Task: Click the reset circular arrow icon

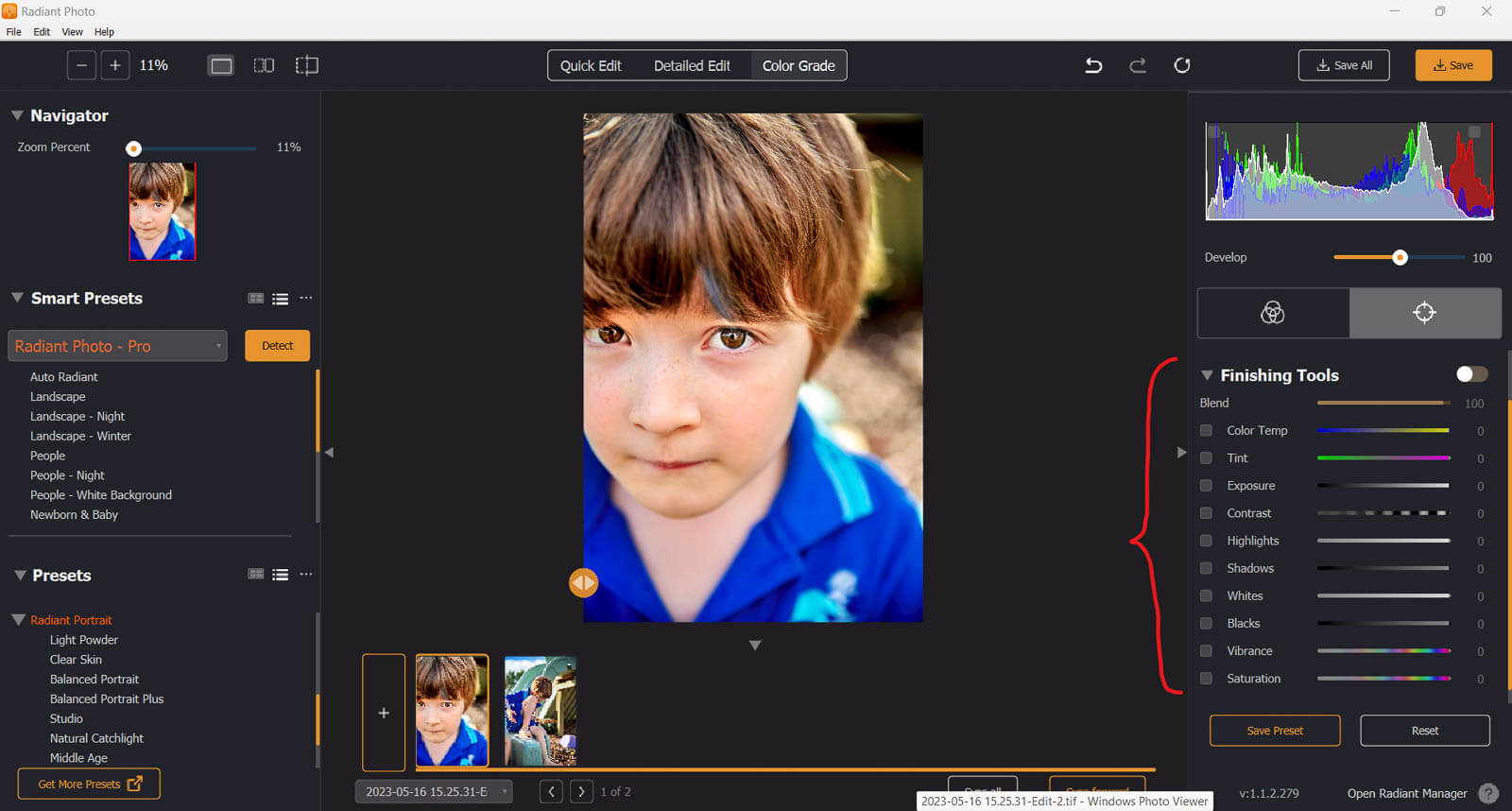Action: 1181,65
